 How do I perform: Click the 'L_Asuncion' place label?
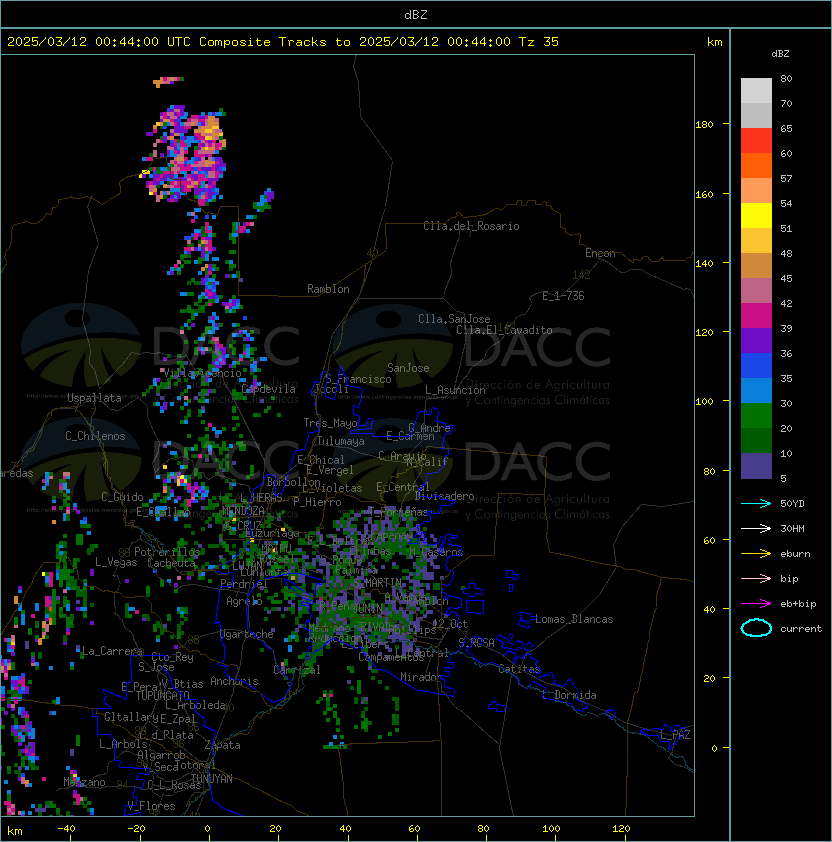click(x=455, y=390)
